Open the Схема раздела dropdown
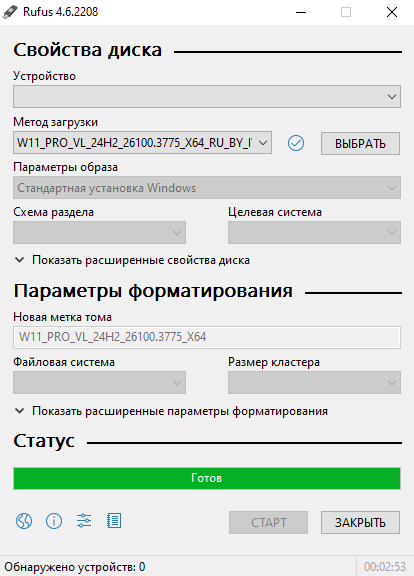The image size is (414, 576). click(100, 233)
